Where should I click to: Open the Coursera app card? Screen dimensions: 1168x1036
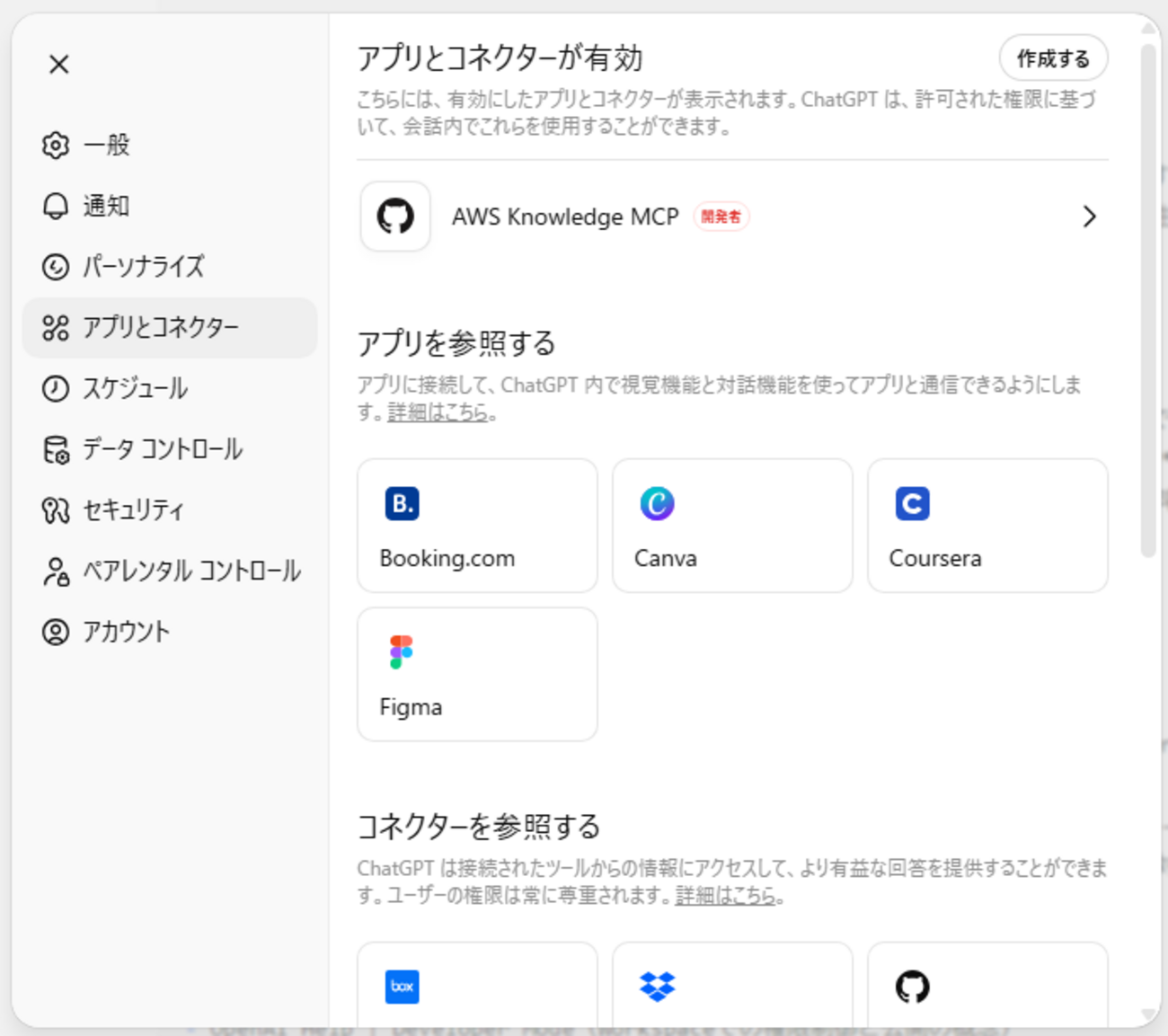(987, 526)
